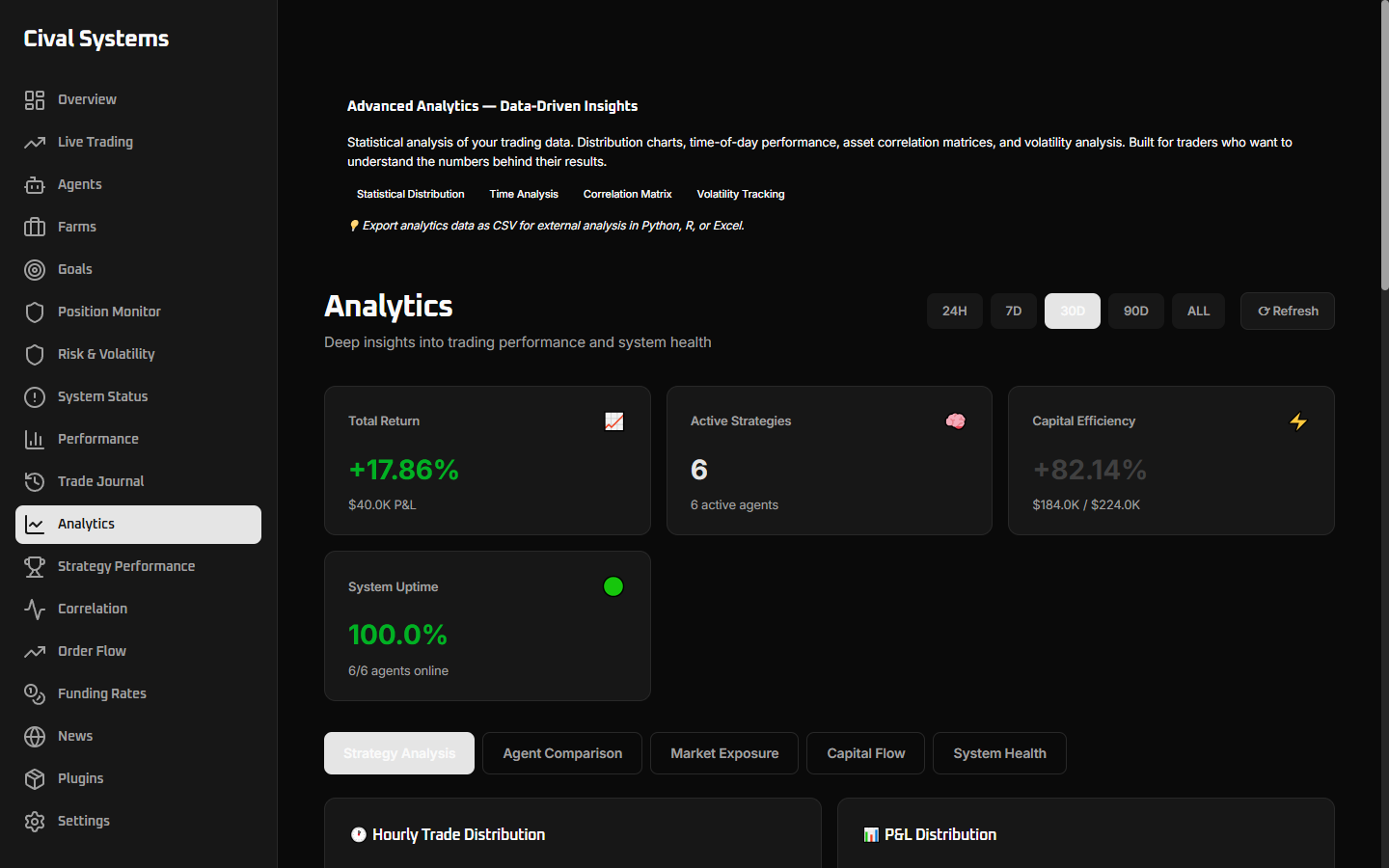Switch to System Health tab
The height and width of the screenshot is (868, 1389).
click(999, 753)
